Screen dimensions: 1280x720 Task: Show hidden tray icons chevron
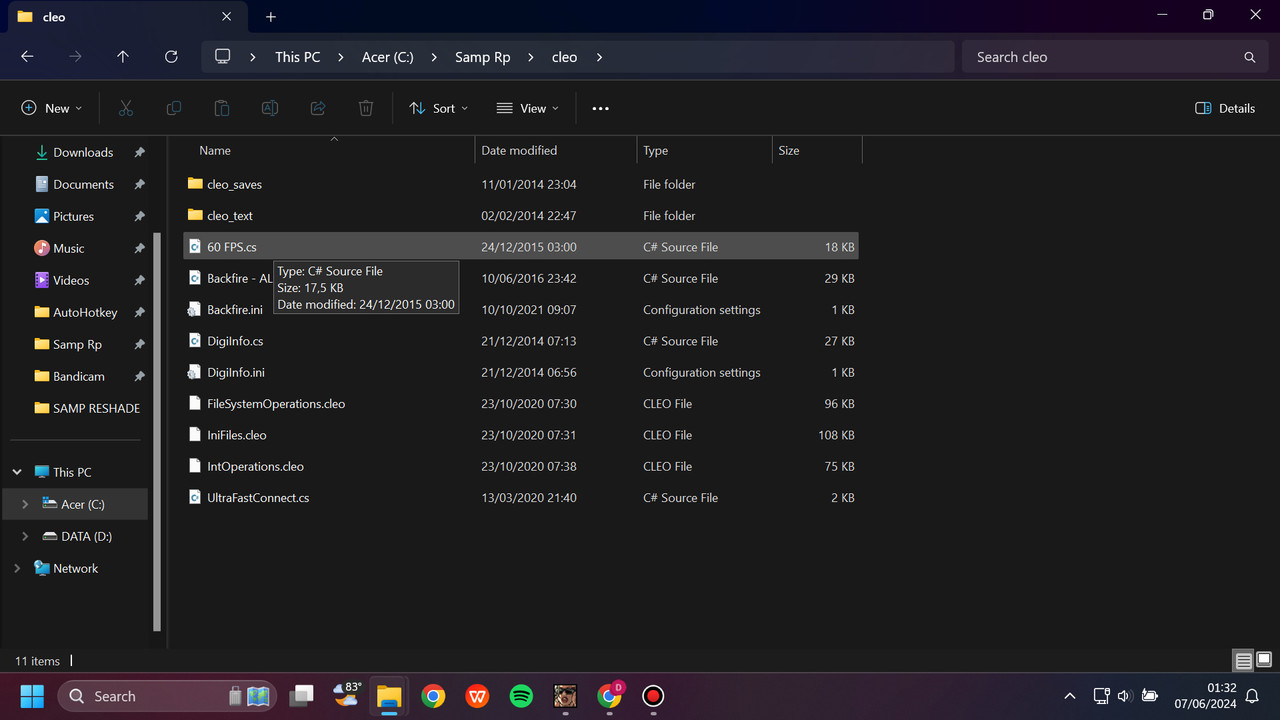(x=1070, y=696)
